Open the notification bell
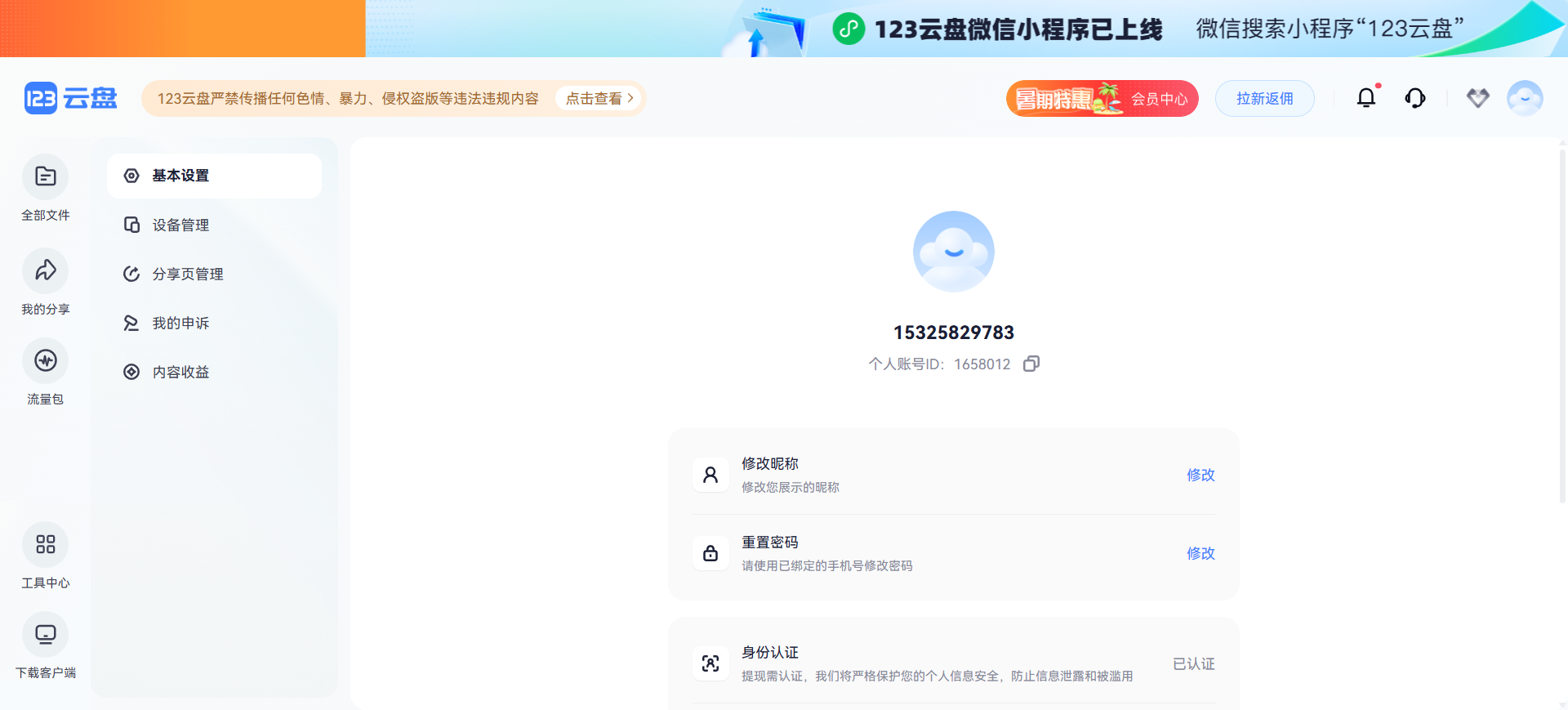Screen dimensions: 1568x710 (1366, 98)
